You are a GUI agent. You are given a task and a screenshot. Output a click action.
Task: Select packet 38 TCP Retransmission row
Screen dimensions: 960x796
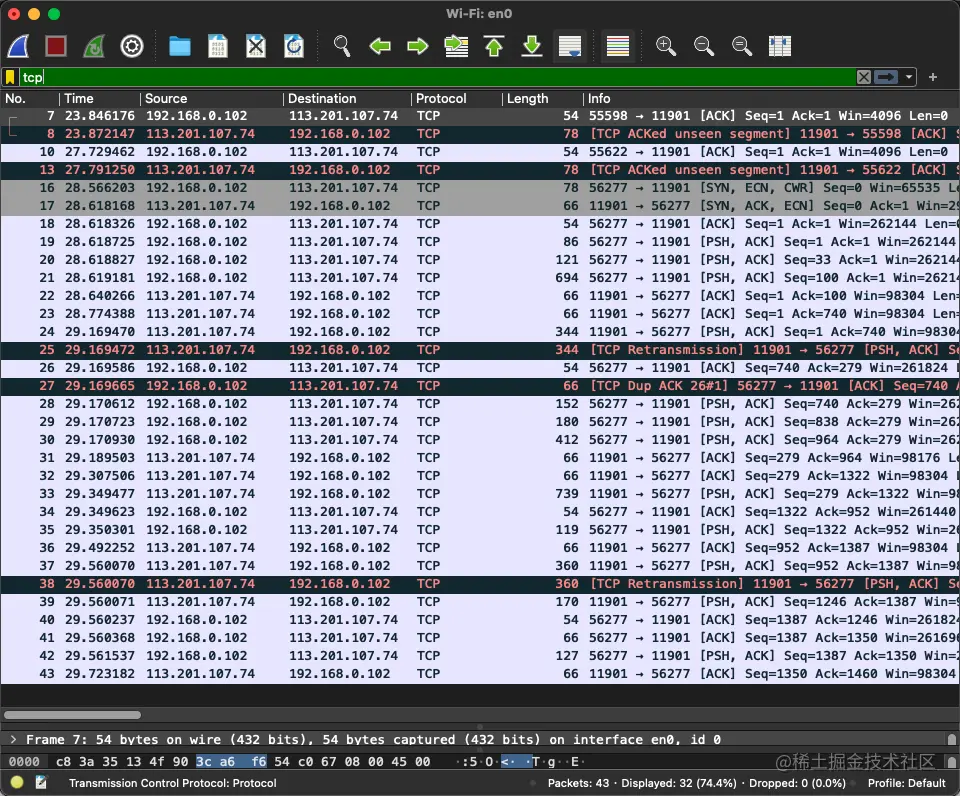click(x=480, y=584)
